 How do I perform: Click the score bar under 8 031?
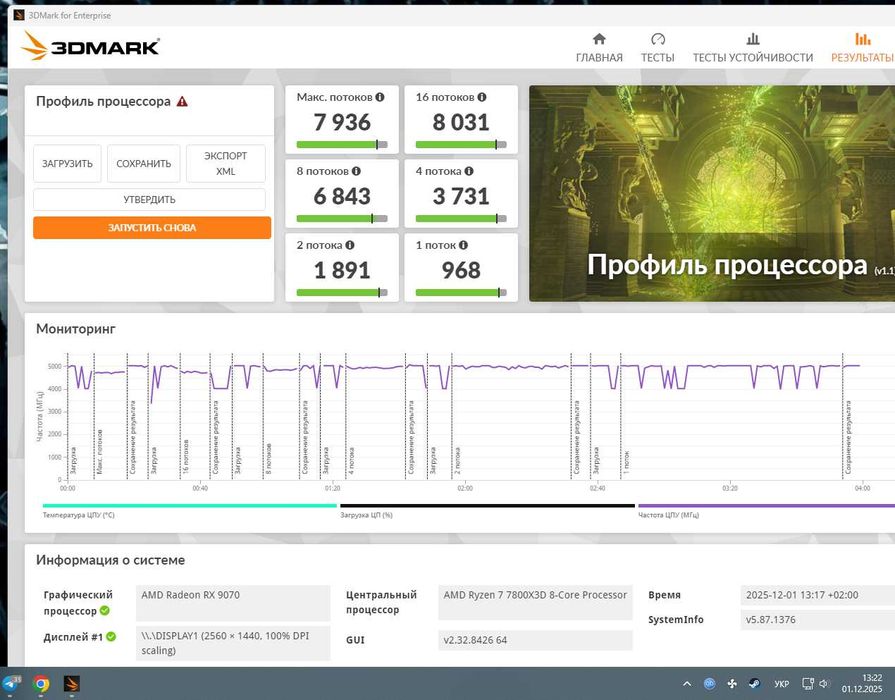pyautogui.click(x=461, y=144)
